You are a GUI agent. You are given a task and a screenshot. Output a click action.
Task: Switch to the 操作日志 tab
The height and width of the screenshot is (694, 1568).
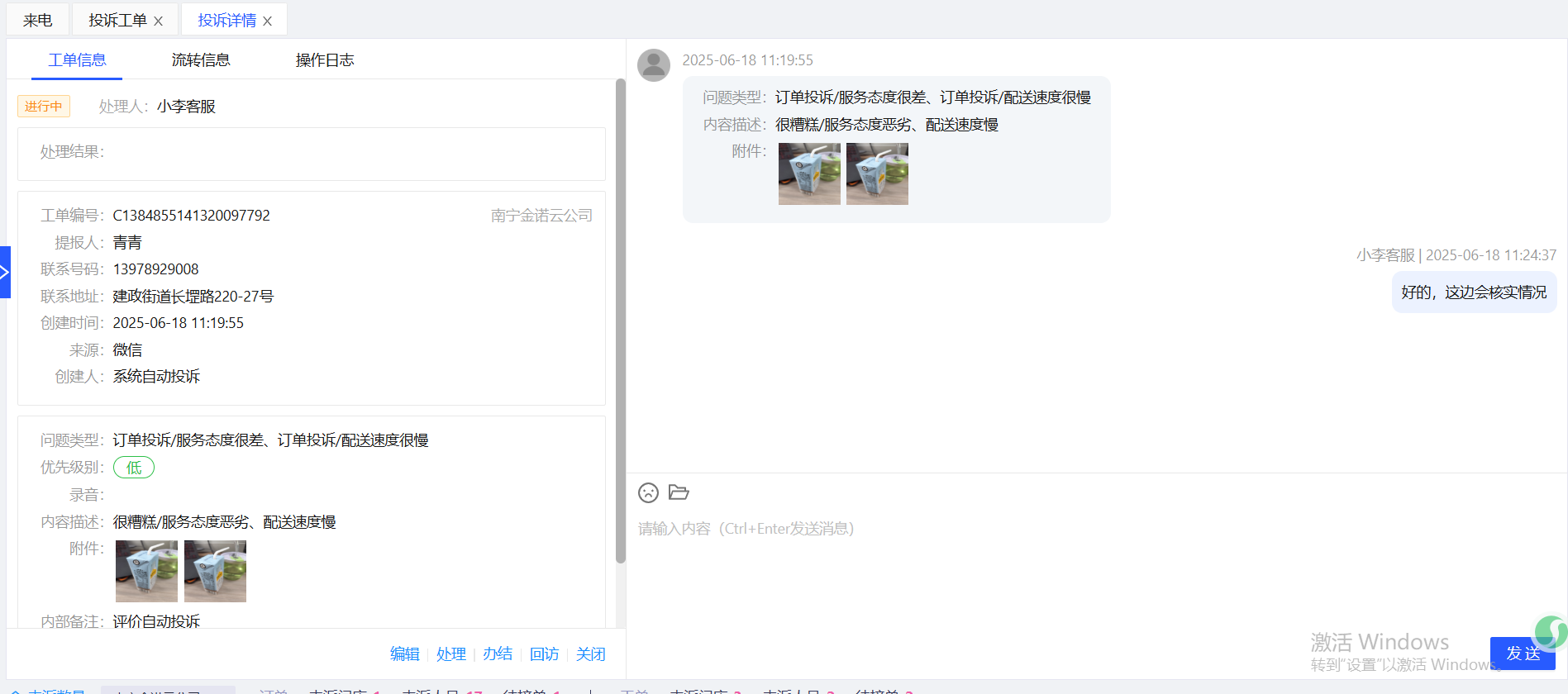[325, 60]
